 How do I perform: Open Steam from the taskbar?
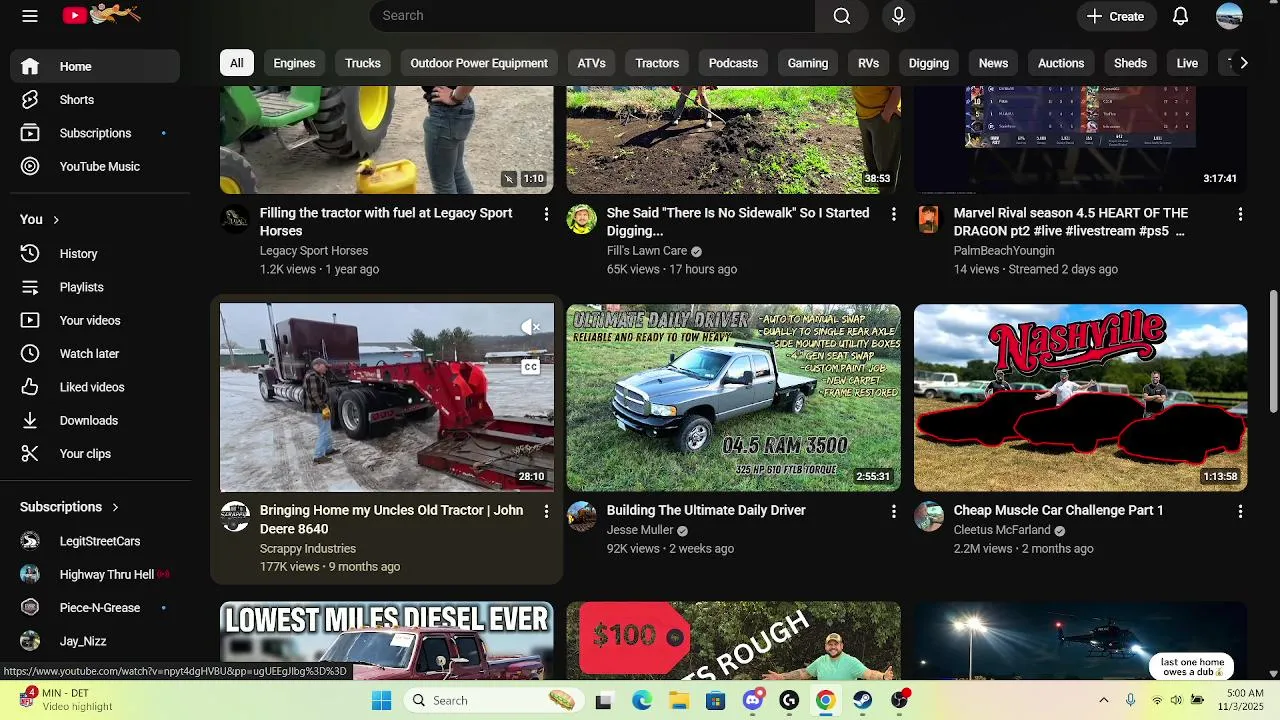pos(863,700)
